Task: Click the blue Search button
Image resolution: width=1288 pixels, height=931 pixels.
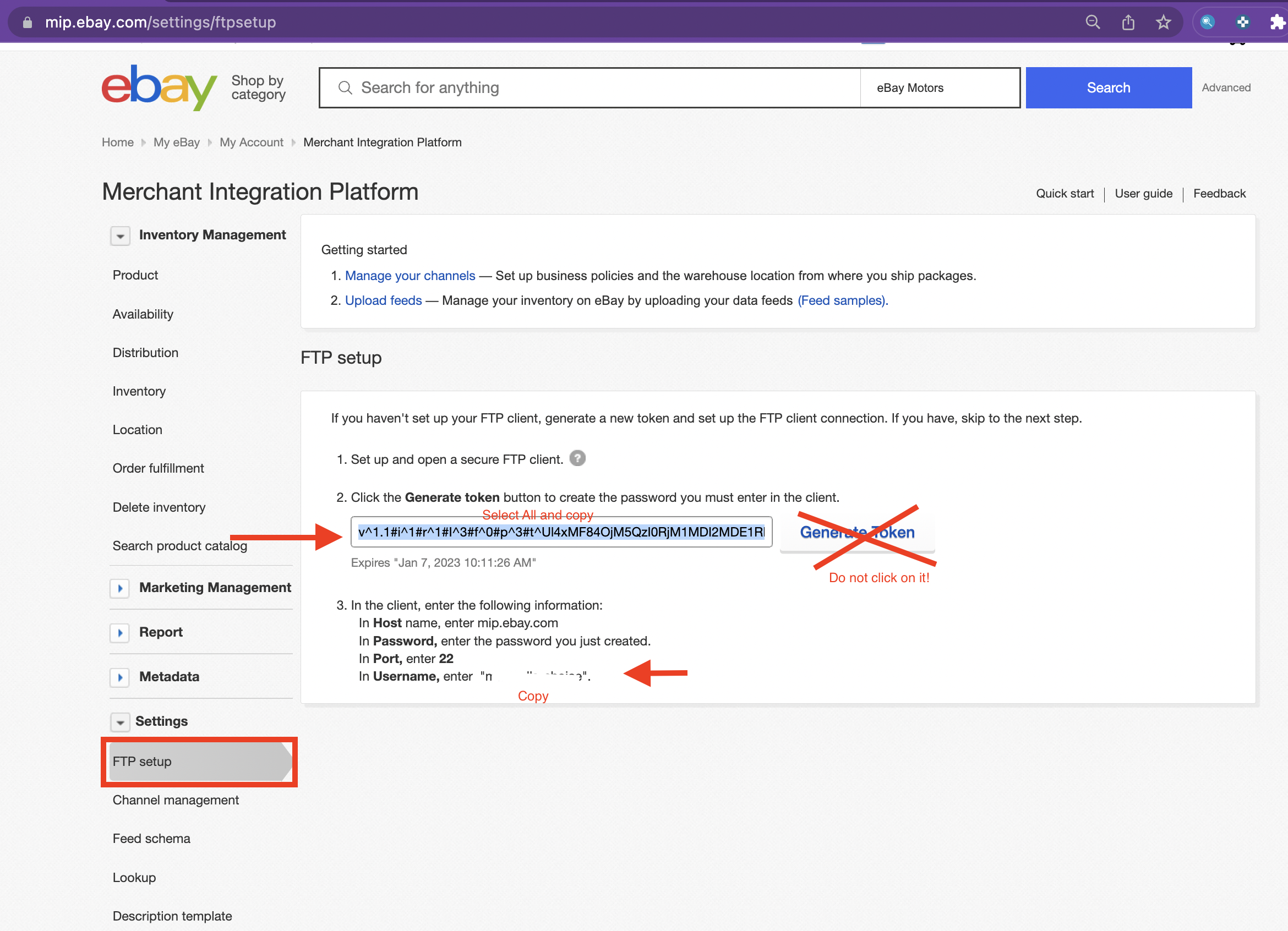Action: click(x=1109, y=87)
